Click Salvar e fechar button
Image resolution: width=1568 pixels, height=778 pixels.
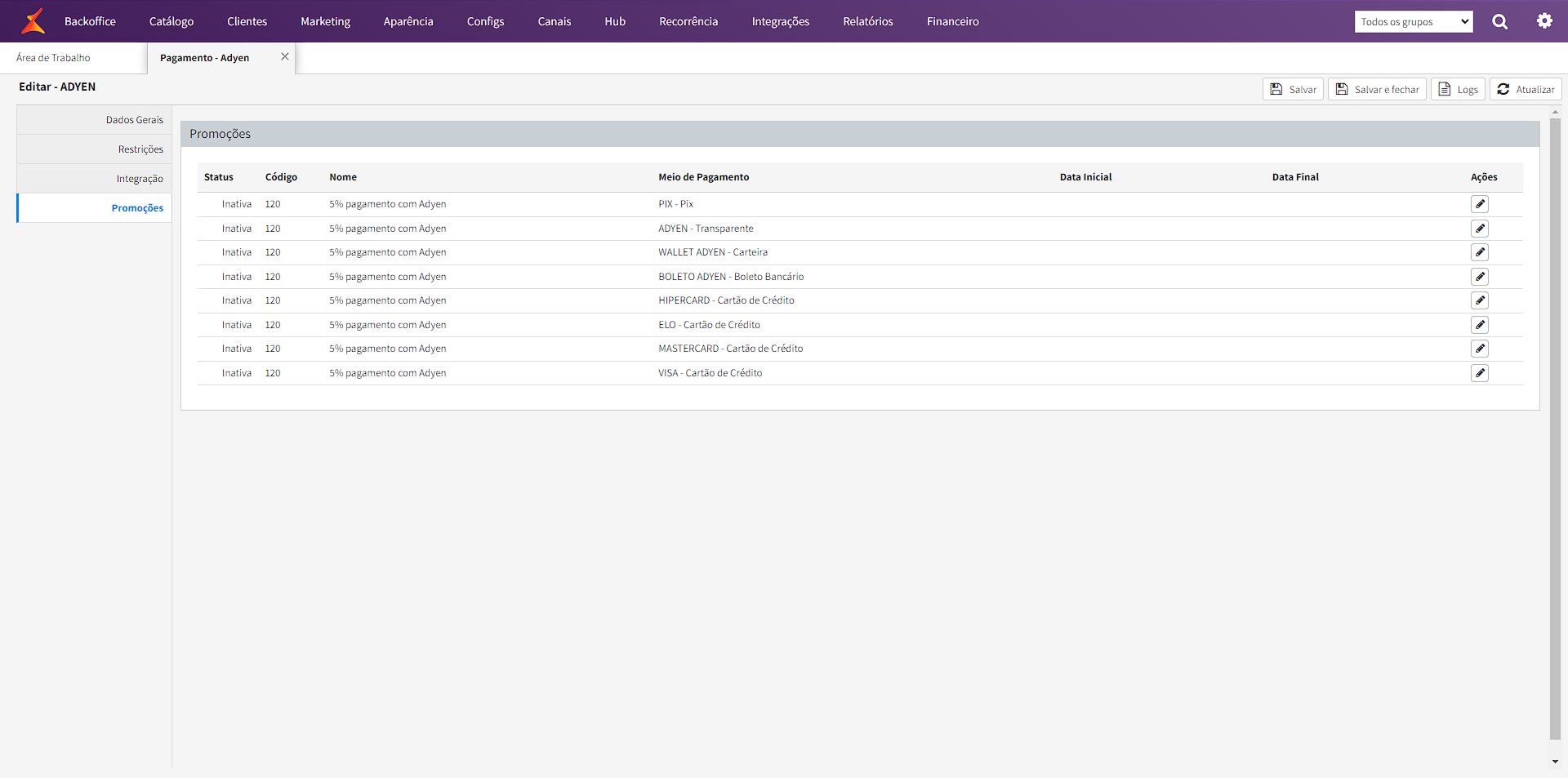pyautogui.click(x=1377, y=89)
